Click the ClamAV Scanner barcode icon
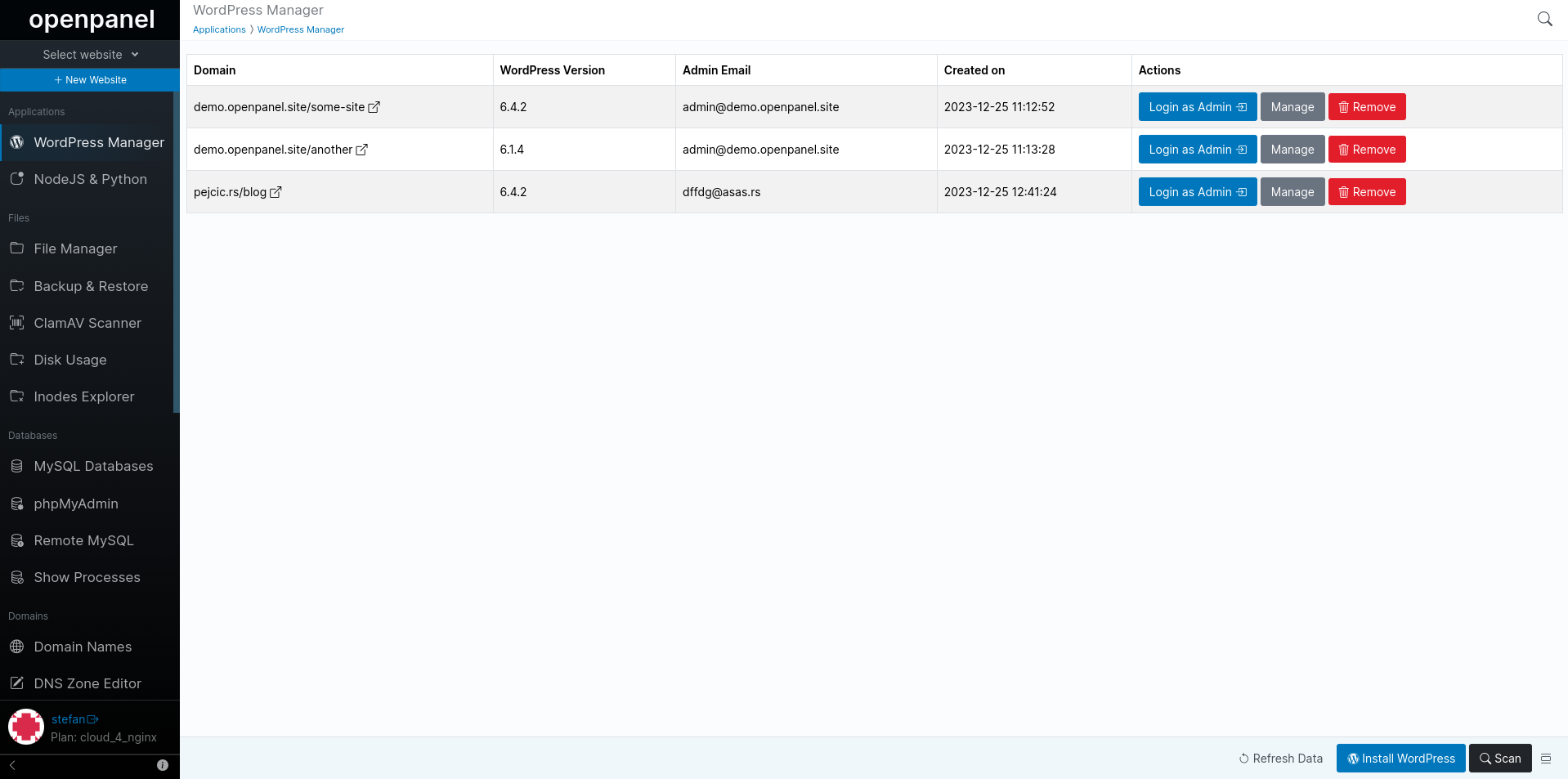The width and height of the screenshot is (1568, 779). [x=16, y=323]
